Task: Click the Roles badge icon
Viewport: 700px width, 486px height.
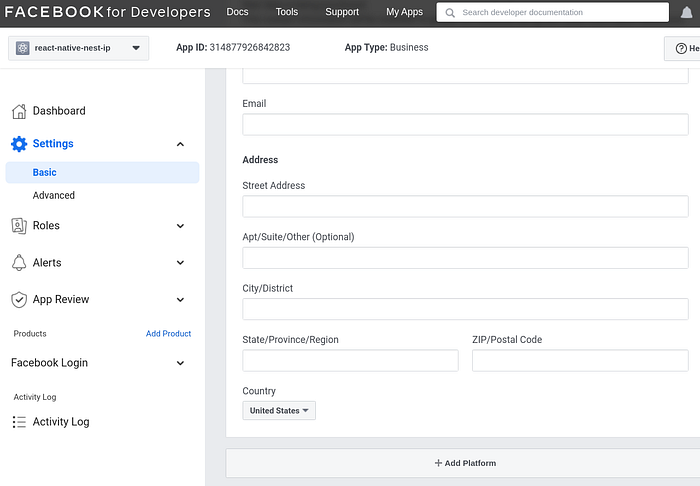Action: click(x=19, y=226)
